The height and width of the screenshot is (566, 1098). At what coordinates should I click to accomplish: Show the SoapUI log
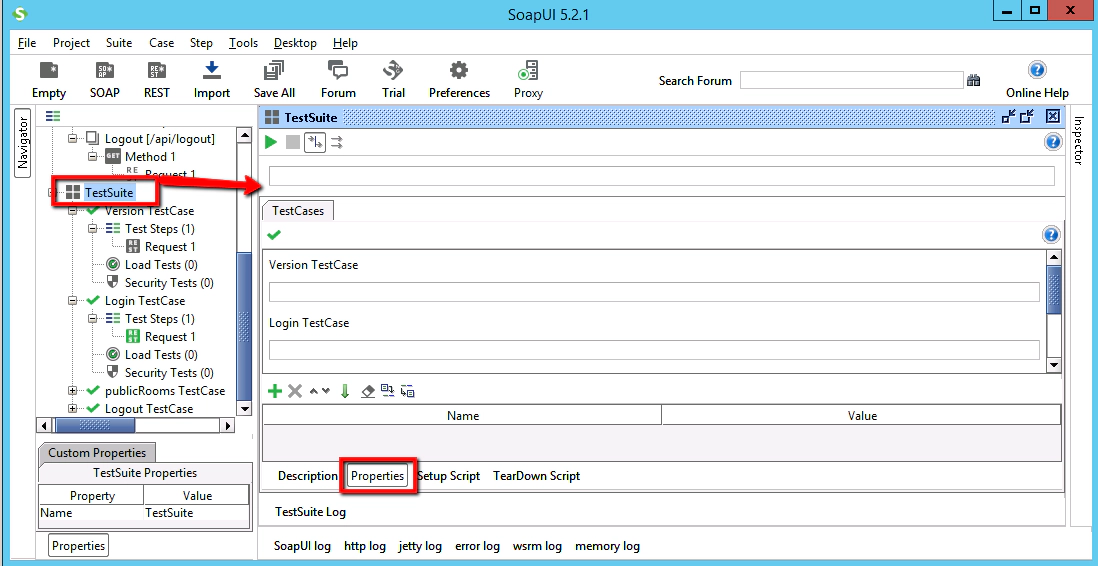[302, 546]
